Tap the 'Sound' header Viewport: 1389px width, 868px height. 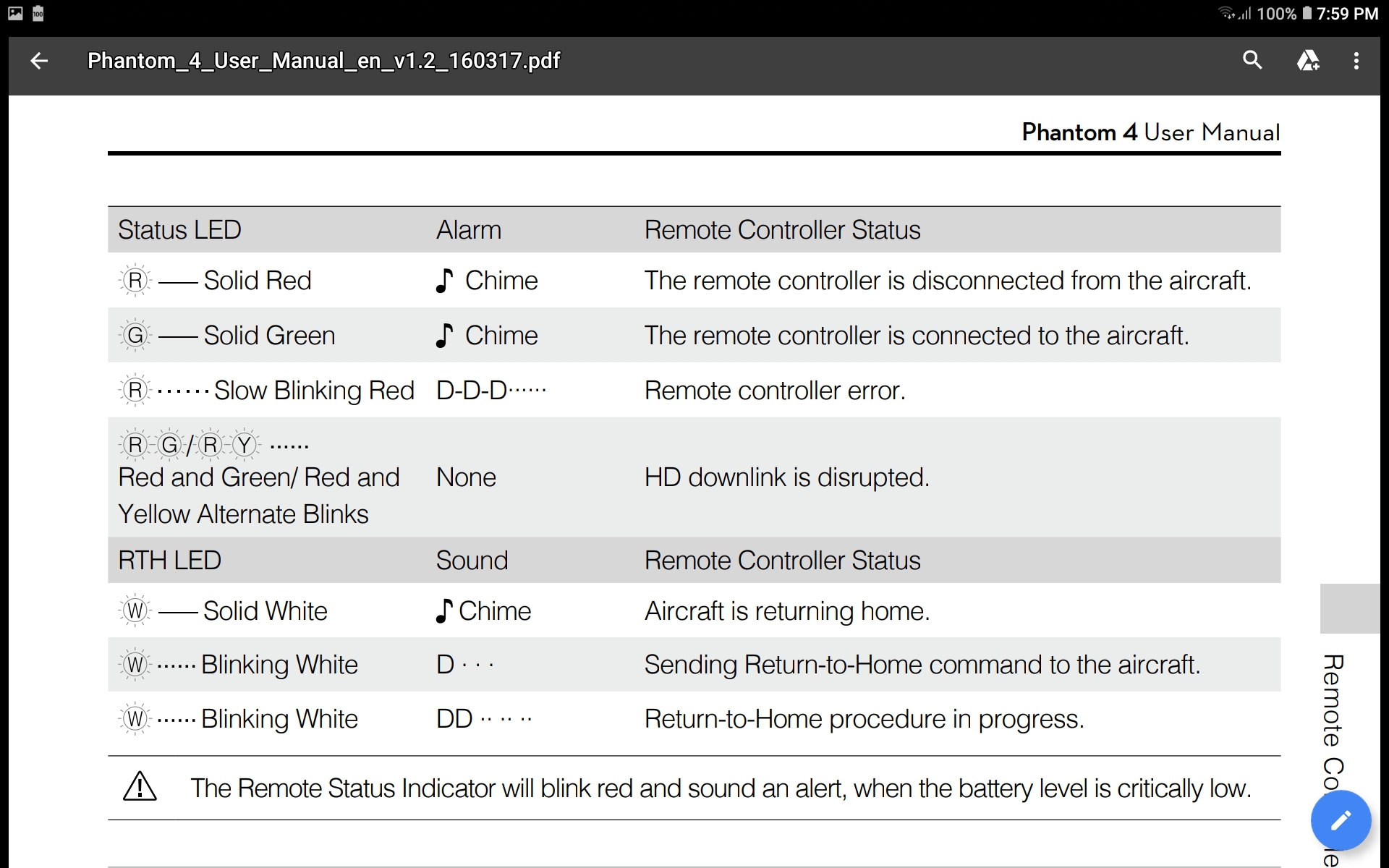(x=472, y=561)
